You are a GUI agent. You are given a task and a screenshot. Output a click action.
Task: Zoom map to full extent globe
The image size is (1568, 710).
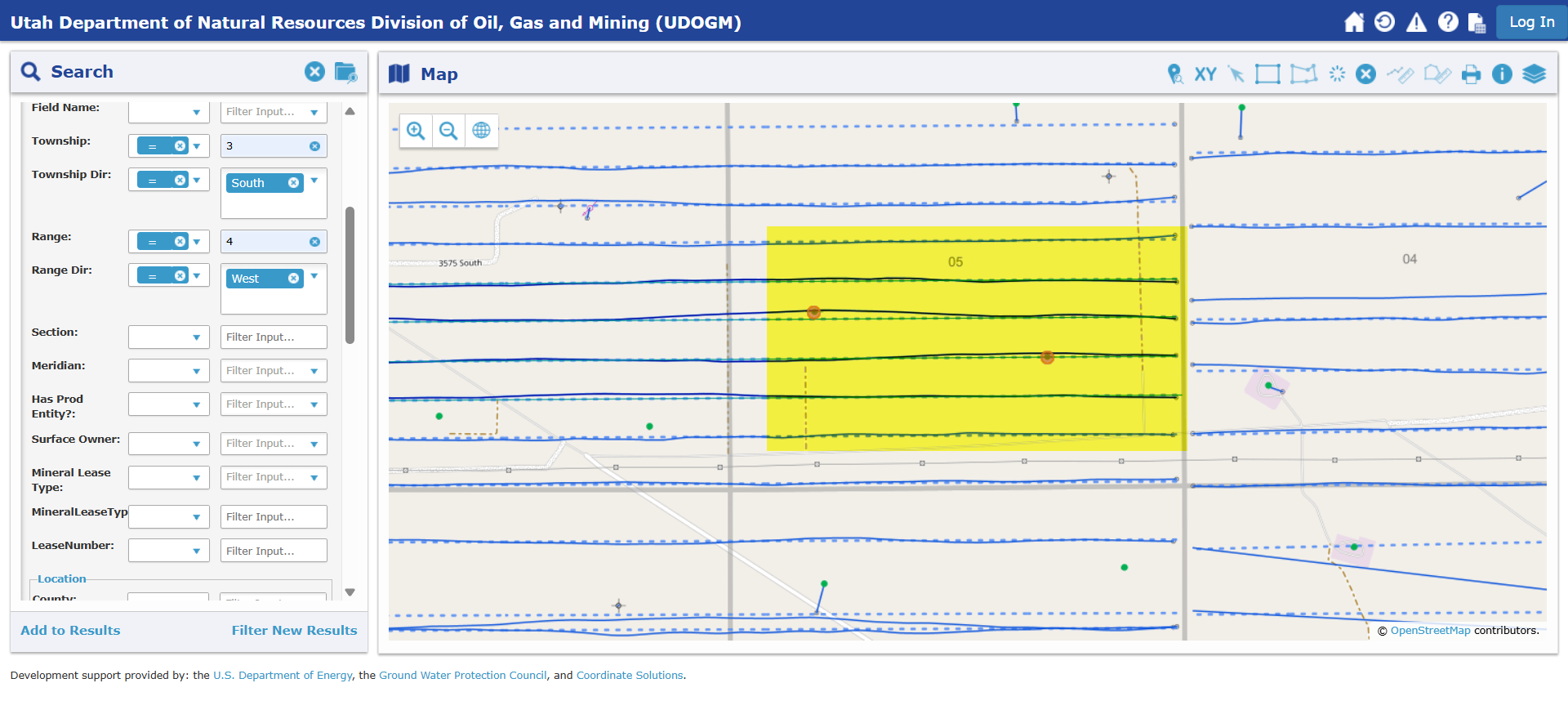coord(482,131)
